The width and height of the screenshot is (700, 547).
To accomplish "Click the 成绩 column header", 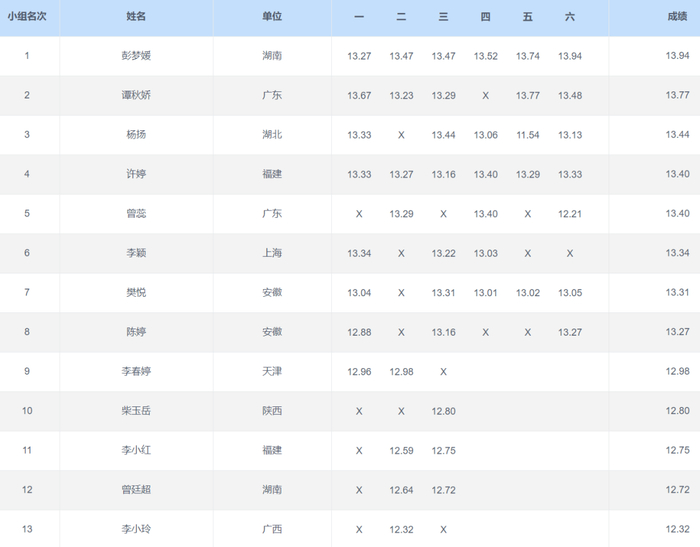I will pyautogui.click(x=677, y=17).
